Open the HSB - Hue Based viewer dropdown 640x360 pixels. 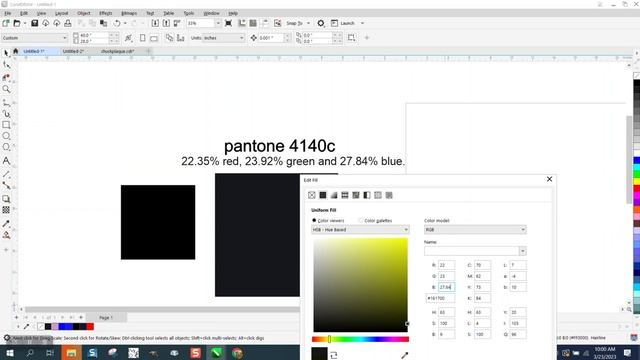(360, 230)
